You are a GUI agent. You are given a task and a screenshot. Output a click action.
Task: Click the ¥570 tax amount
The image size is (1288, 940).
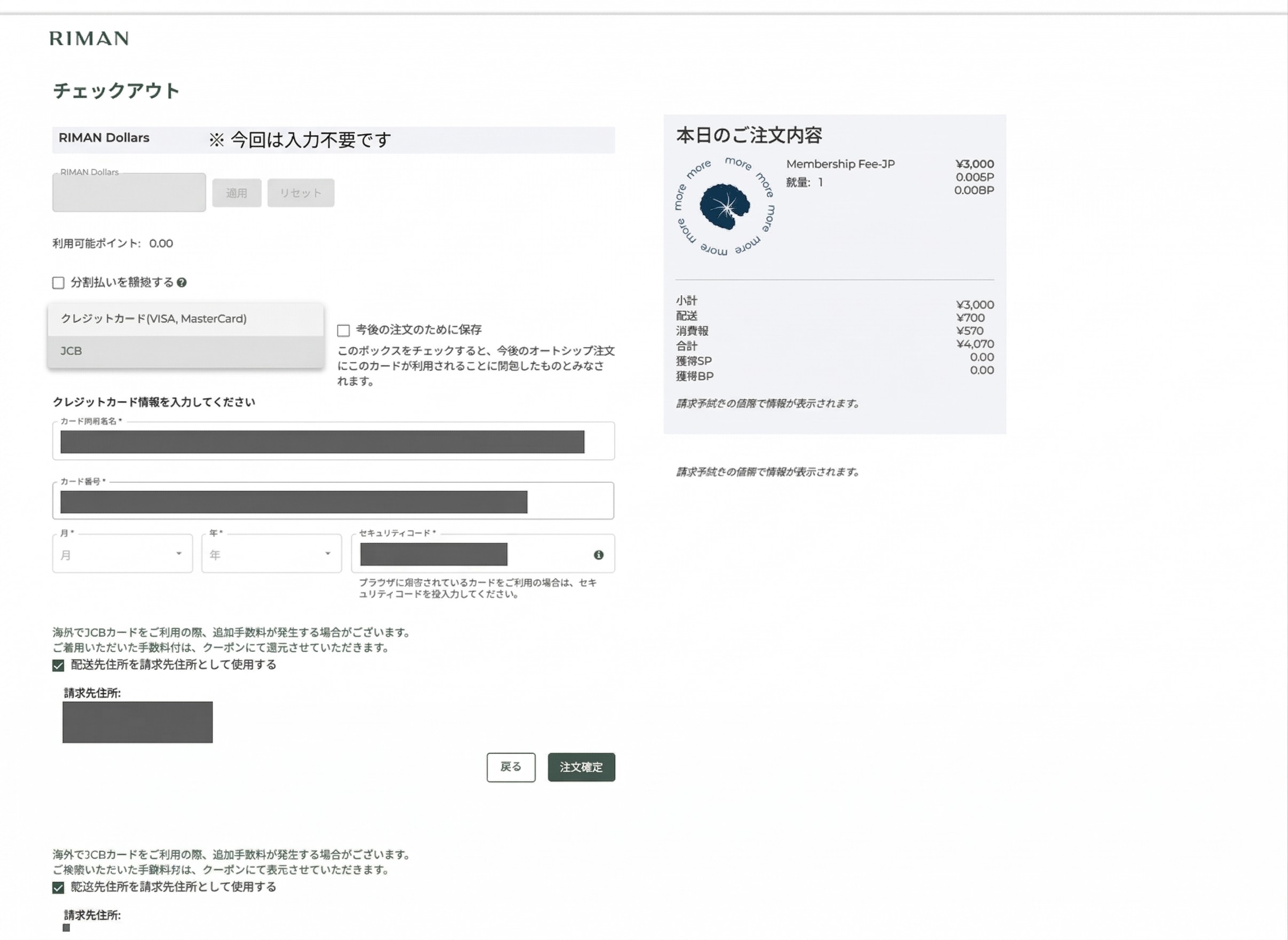pyautogui.click(x=970, y=331)
